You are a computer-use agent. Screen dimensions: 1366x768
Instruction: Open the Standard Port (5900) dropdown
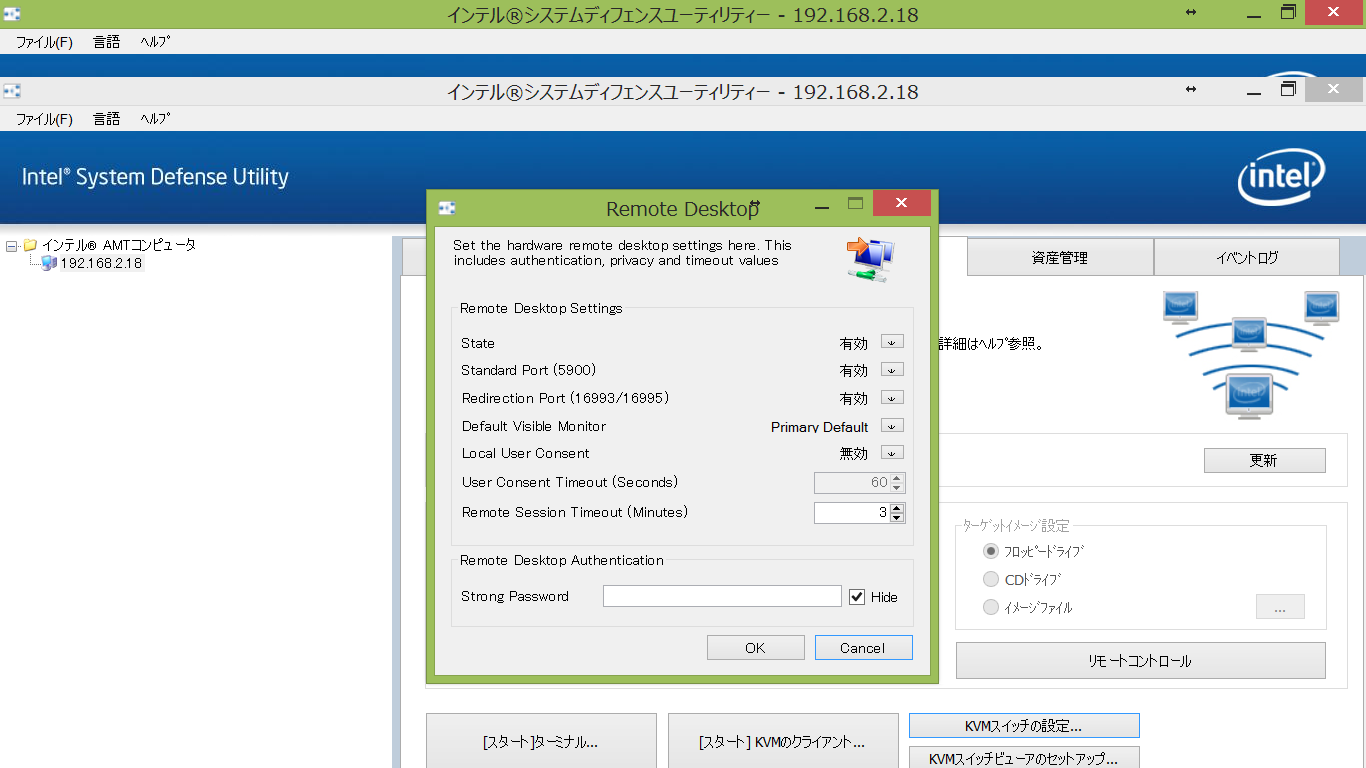pyautogui.click(x=892, y=370)
